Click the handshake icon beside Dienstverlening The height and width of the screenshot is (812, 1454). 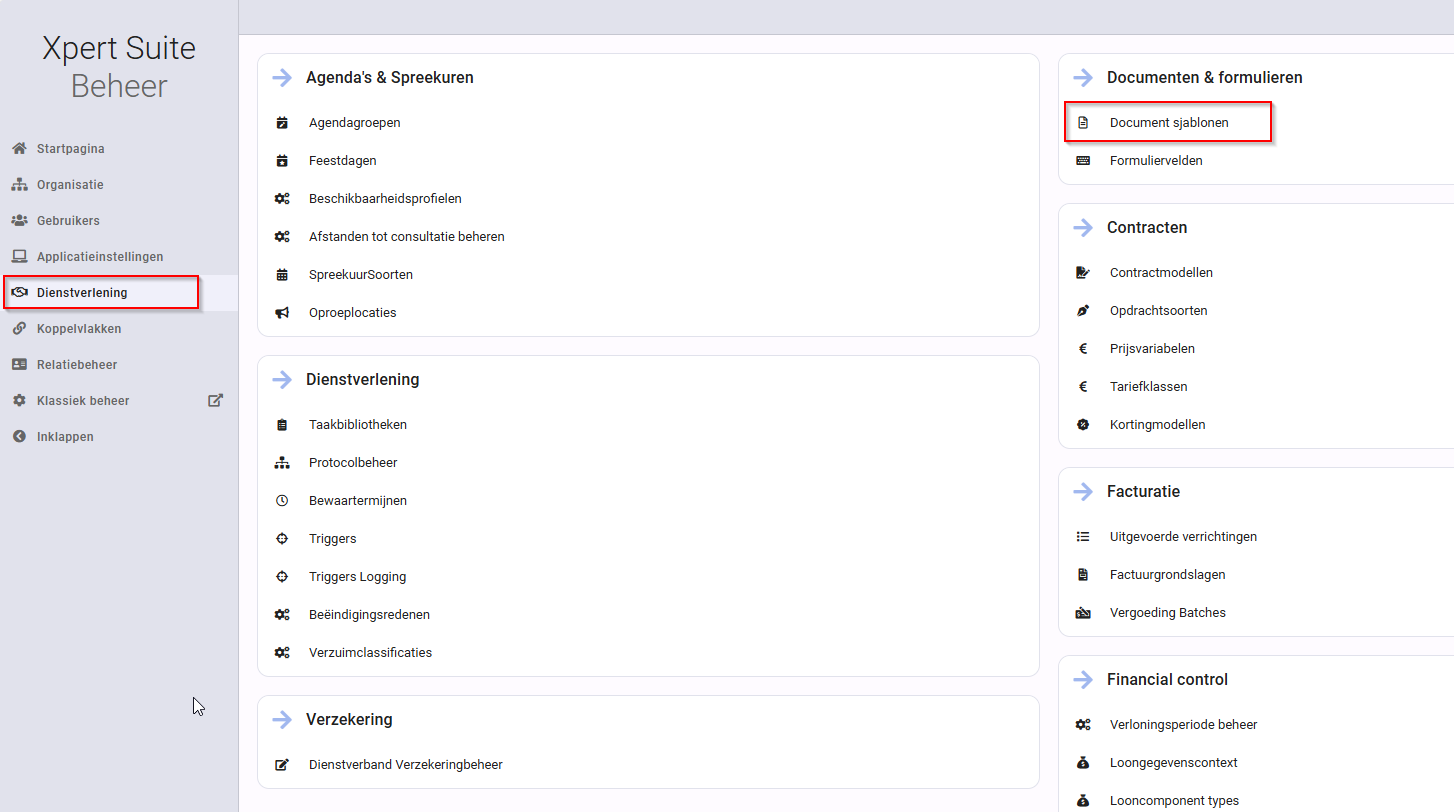19,292
